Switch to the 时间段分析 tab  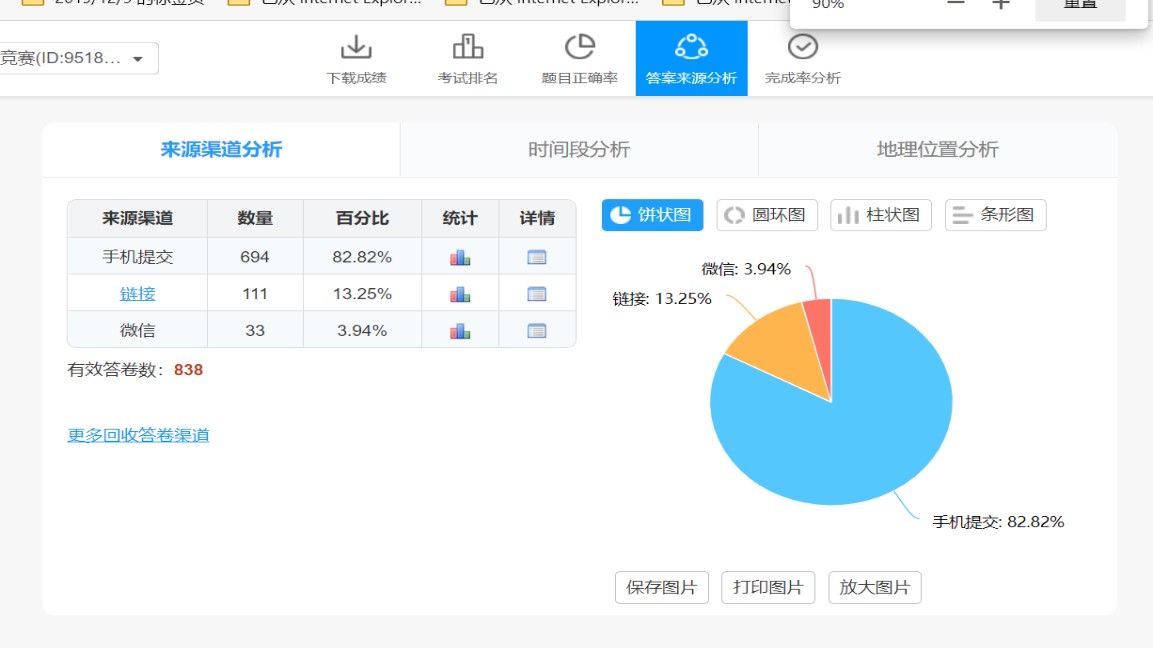(x=579, y=150)
